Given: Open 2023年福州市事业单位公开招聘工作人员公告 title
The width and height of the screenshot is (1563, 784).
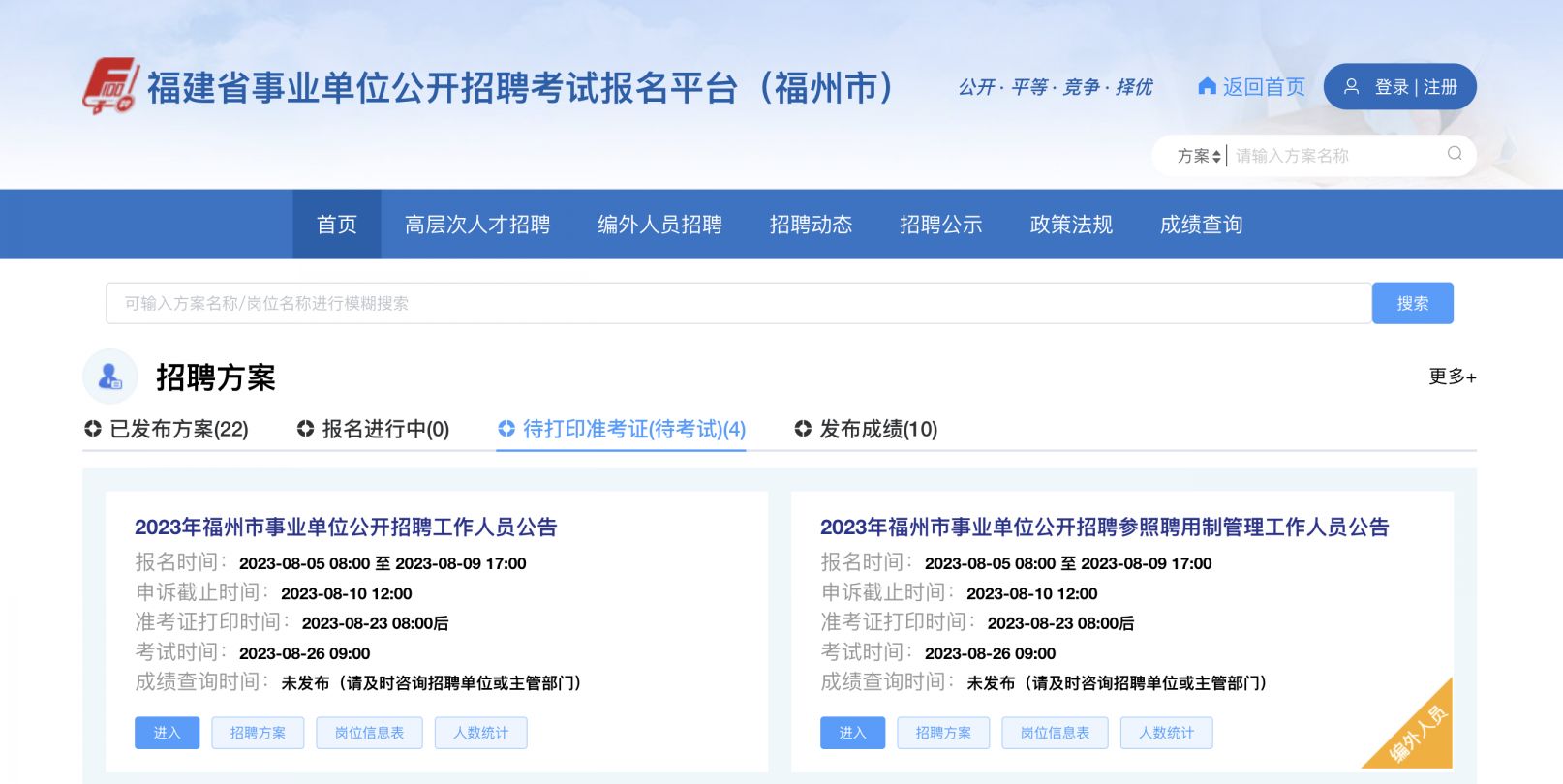Looking at the screenshot, I should 346,527.
